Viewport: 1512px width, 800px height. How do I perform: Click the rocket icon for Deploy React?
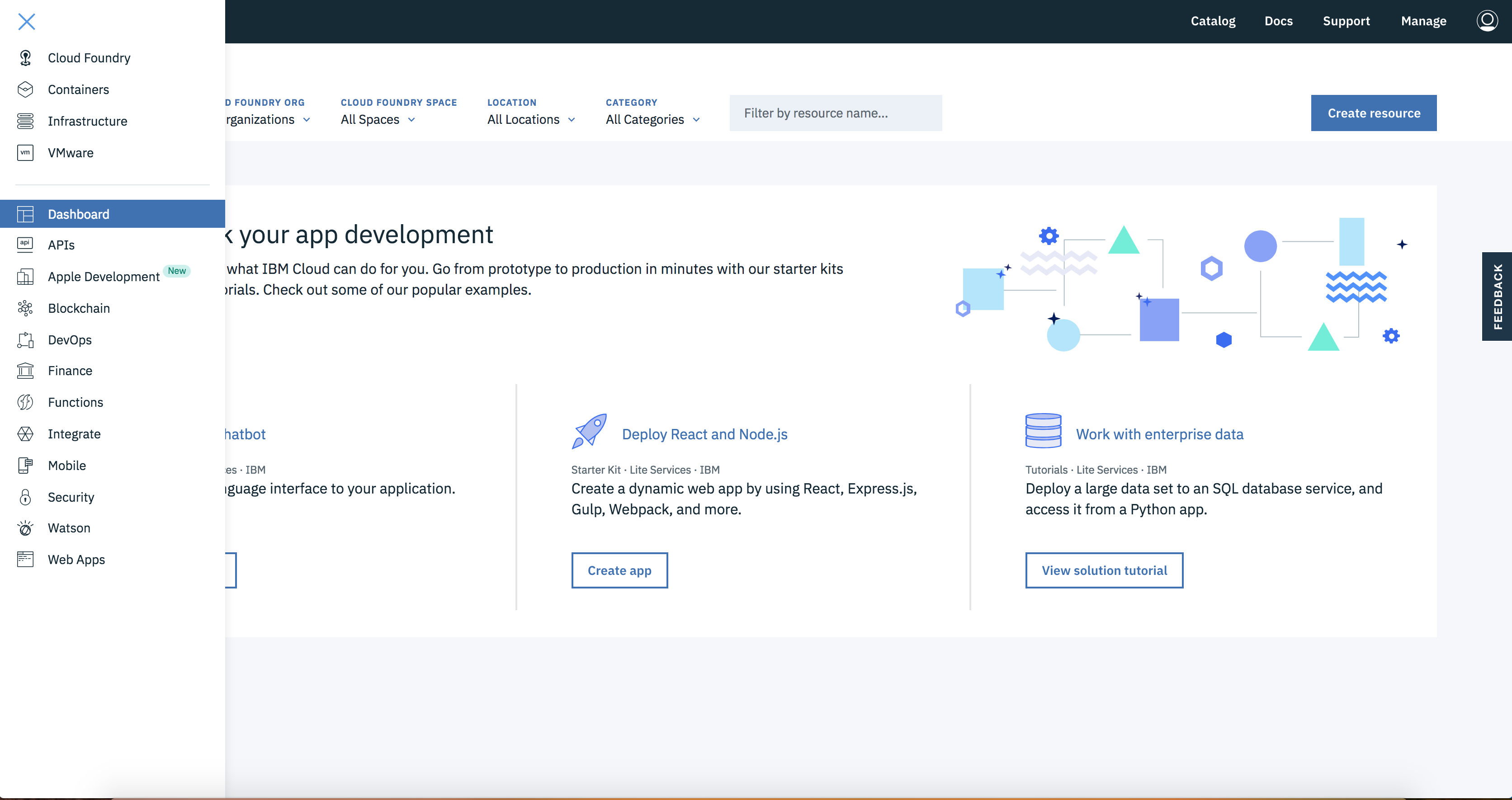click(589, 431)
